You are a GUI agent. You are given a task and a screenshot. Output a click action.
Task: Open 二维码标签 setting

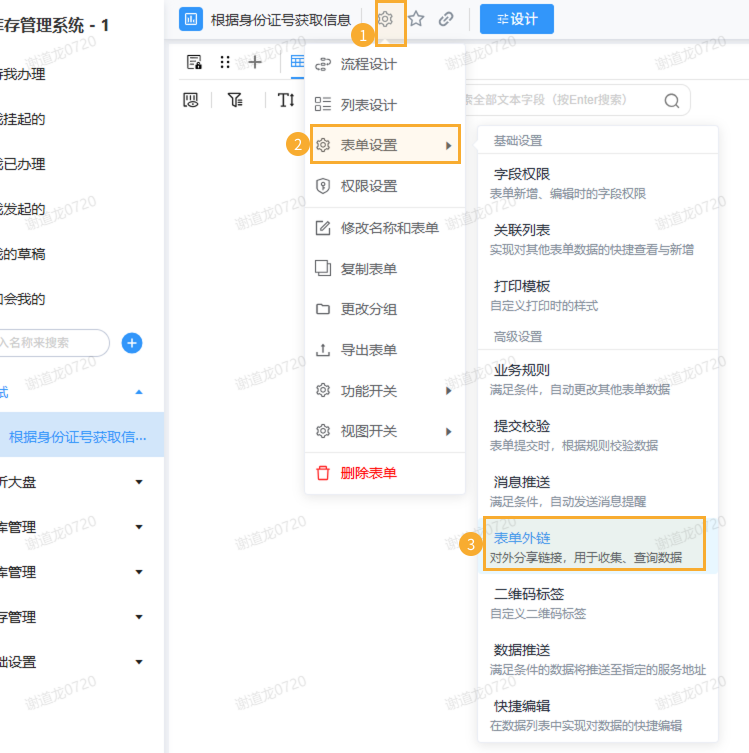[x=598, y=603]
